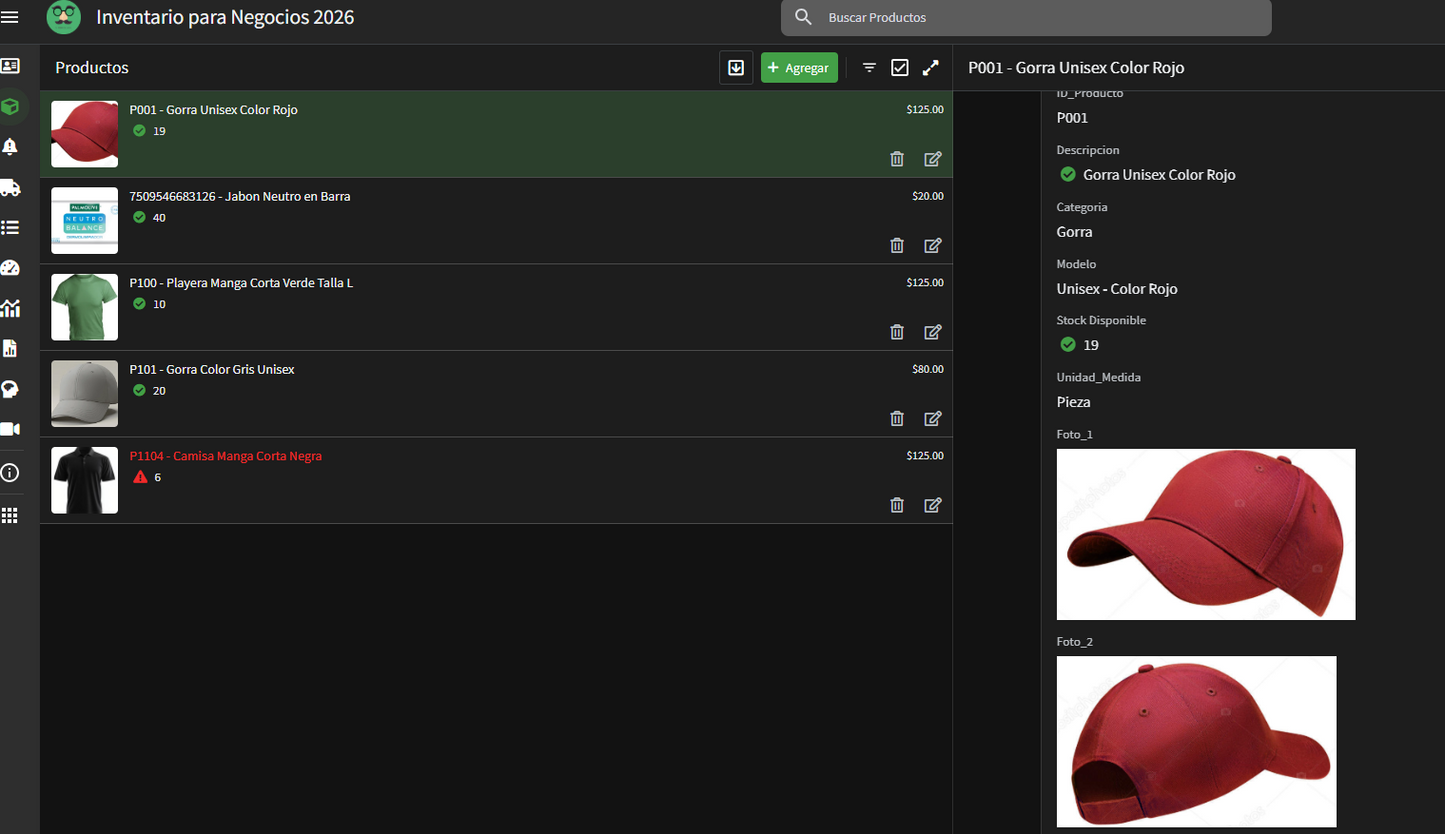
Task: Click stock count 20 in Gorra Gris row
Action: click(159, 391)
